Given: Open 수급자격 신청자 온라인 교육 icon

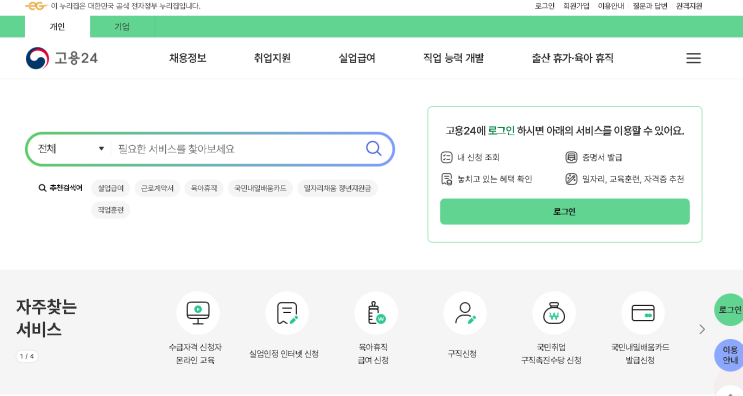Looking at the screenshot, I should [x=198, y=313].
